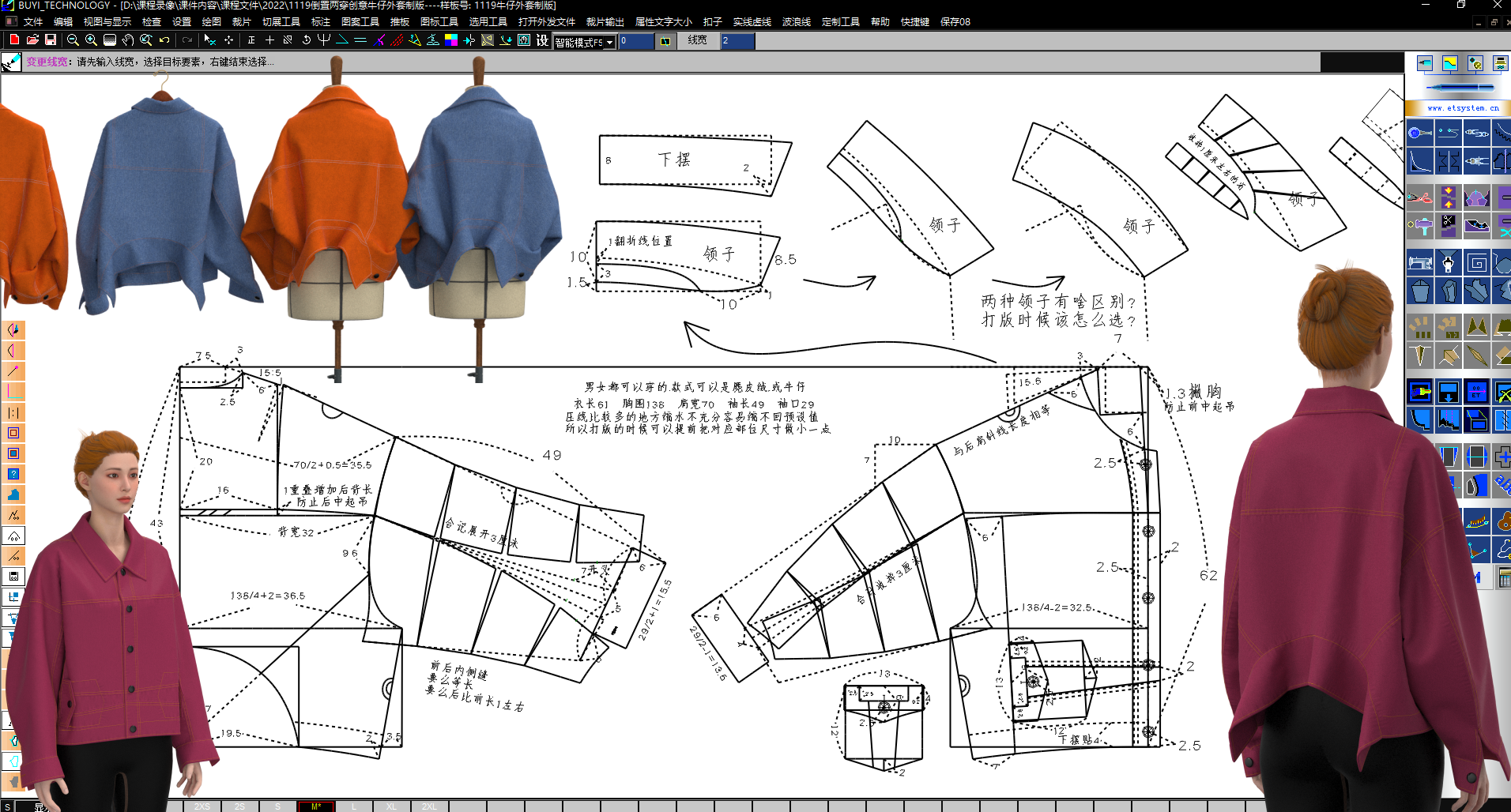Select the L size tab
The width and height of the screenshot is (1511, 812).
pyautogui.click(x=353, y=806)
